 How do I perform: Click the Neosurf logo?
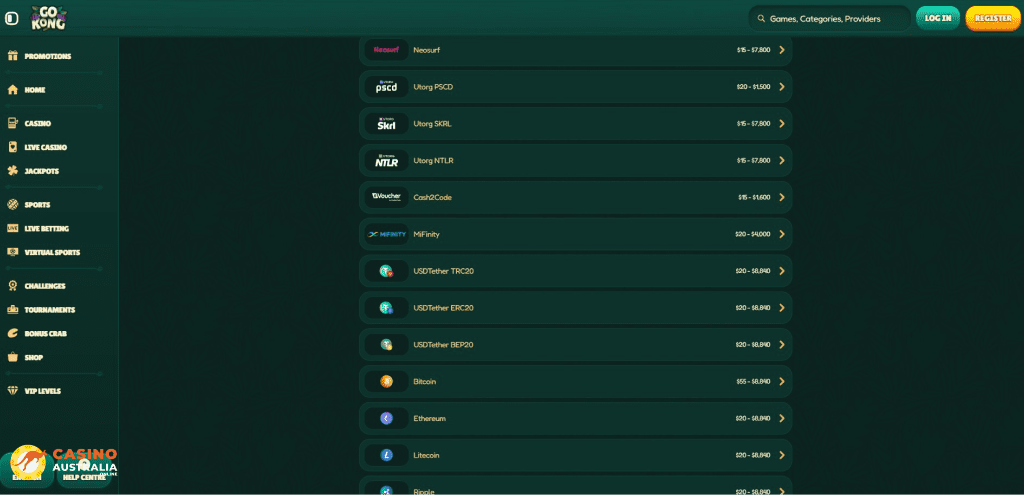point(386,50)
